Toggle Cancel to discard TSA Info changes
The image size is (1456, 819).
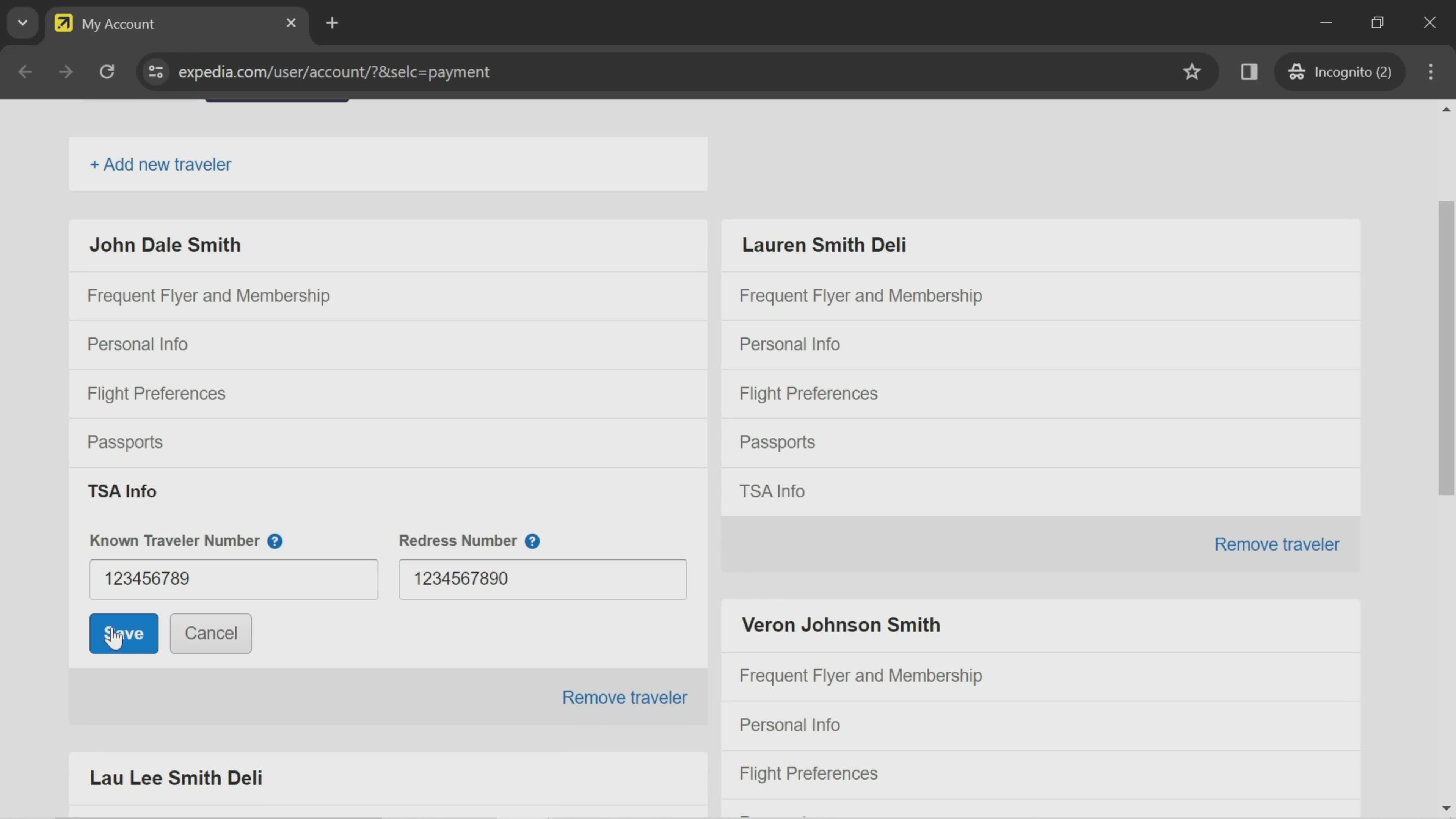point(211,633)
